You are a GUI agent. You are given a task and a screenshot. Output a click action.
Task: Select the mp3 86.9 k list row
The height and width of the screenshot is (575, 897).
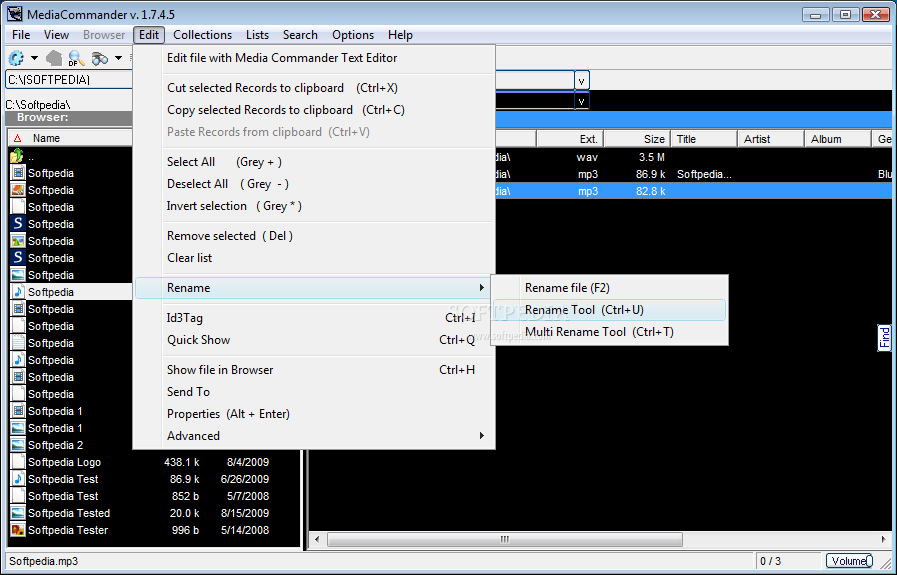693,174
